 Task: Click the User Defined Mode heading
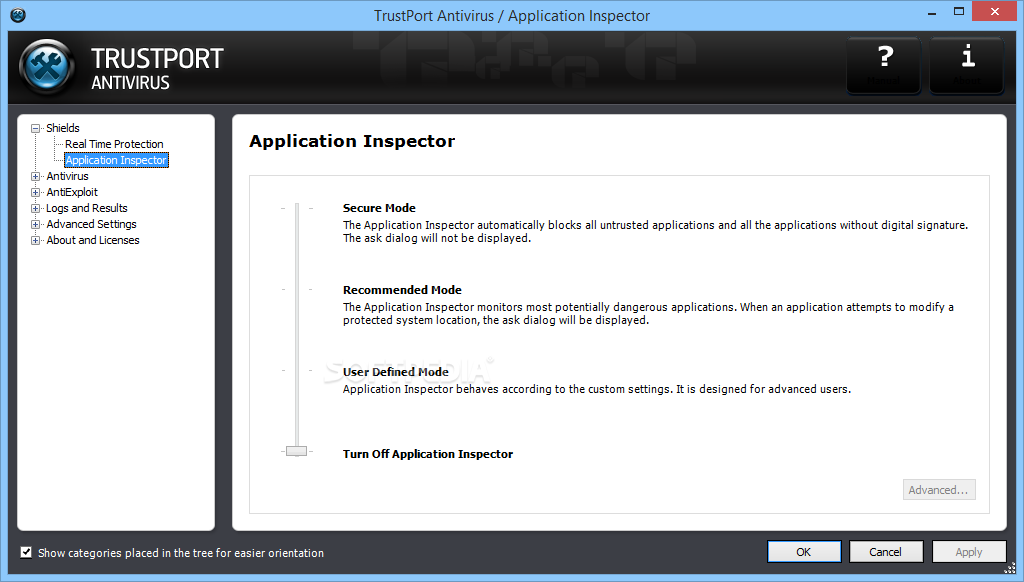point(396,372)
